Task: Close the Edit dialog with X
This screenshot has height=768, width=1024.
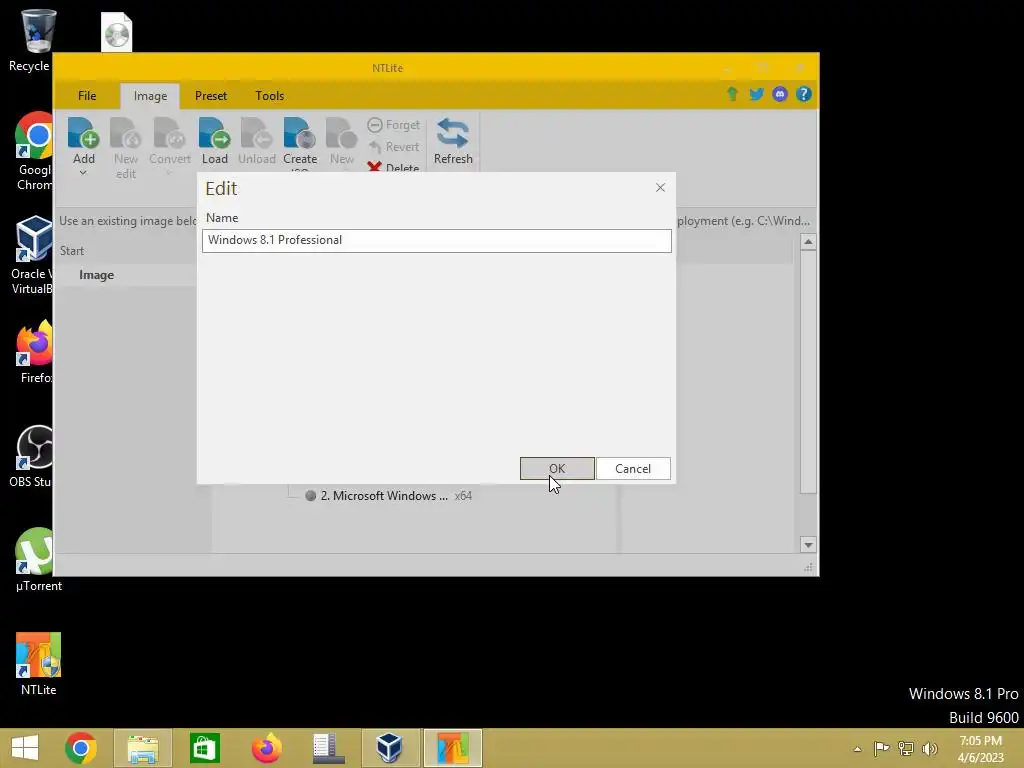Action: (x=660, y=187)
